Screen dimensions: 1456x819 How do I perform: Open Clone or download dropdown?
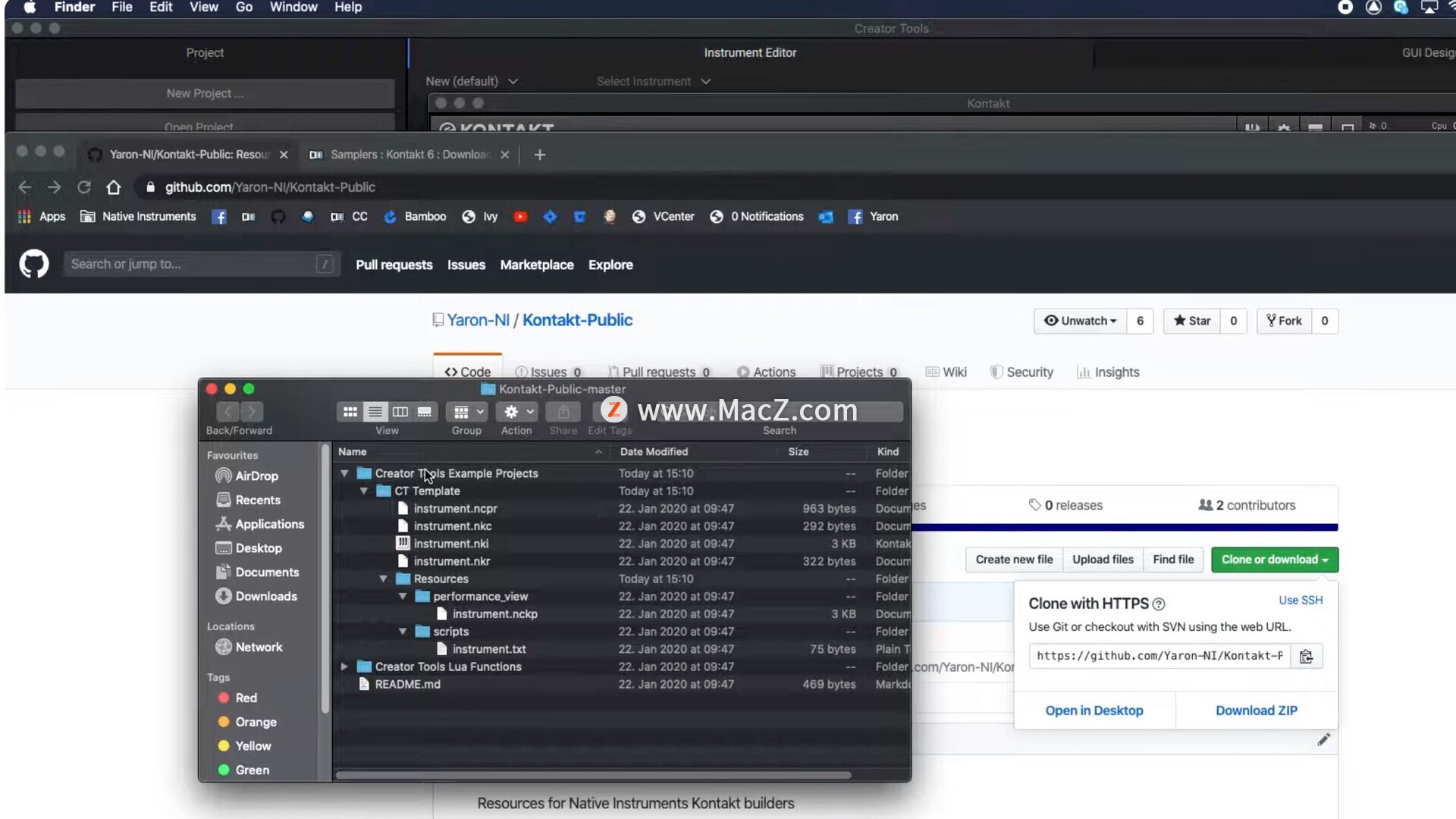click(1275, 560)
